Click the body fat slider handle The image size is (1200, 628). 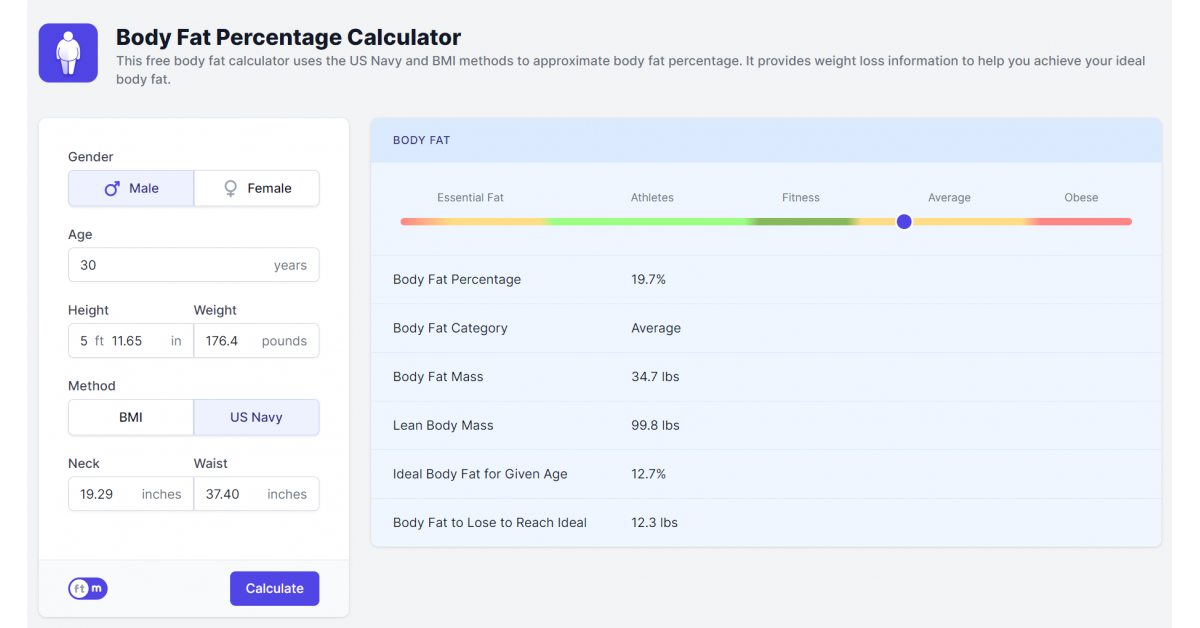pyautogui.click(x=904, y=222)
